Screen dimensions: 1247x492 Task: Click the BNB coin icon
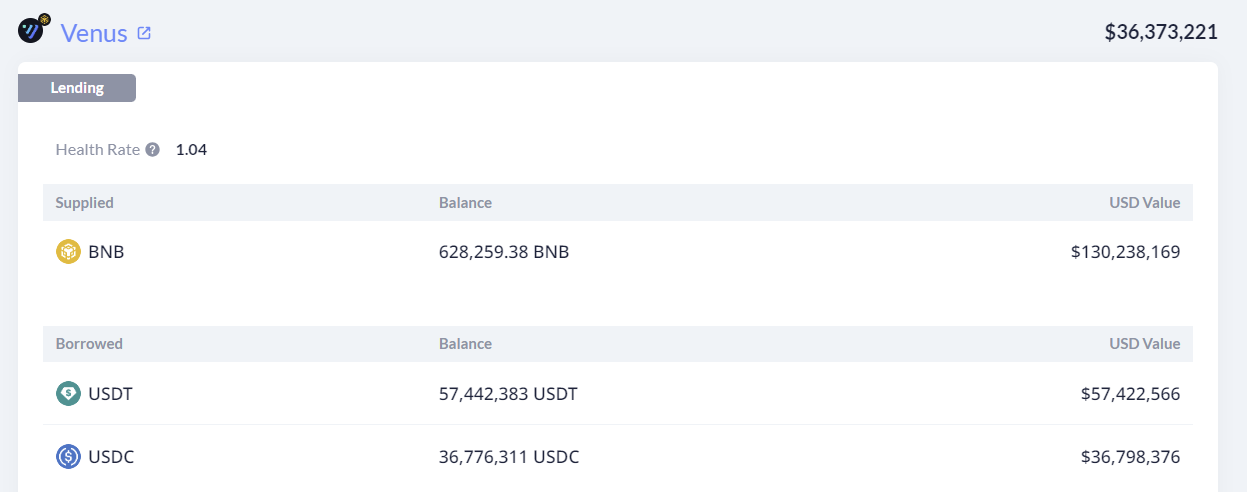[68, 252]
